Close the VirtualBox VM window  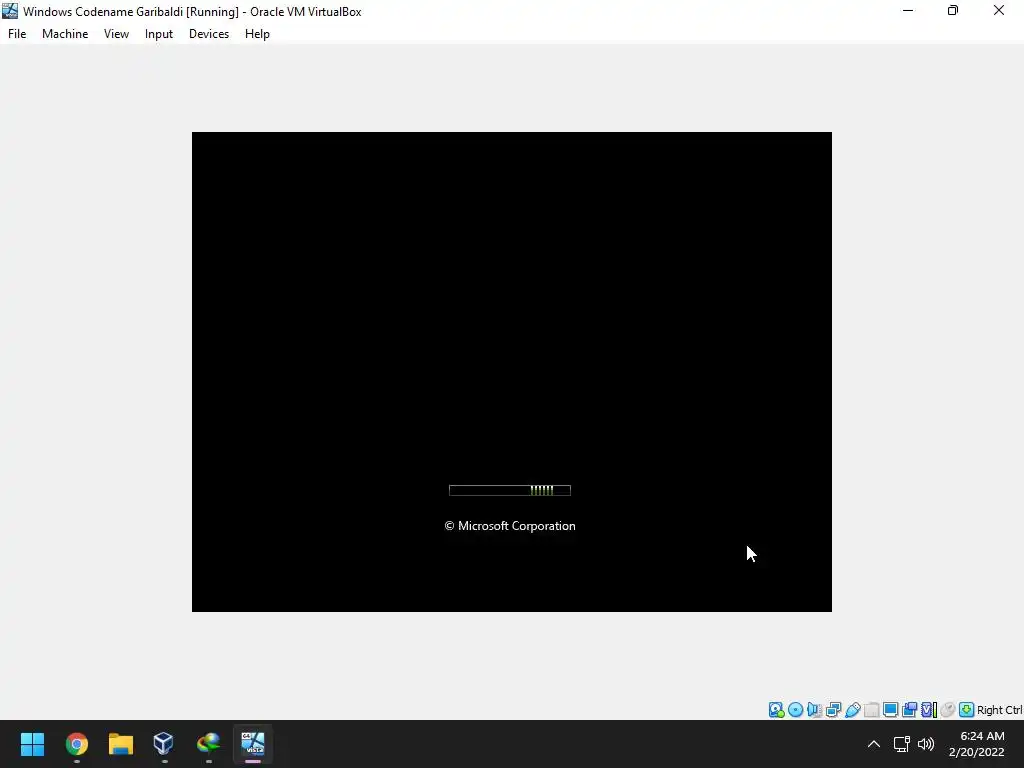pos(999,11)
